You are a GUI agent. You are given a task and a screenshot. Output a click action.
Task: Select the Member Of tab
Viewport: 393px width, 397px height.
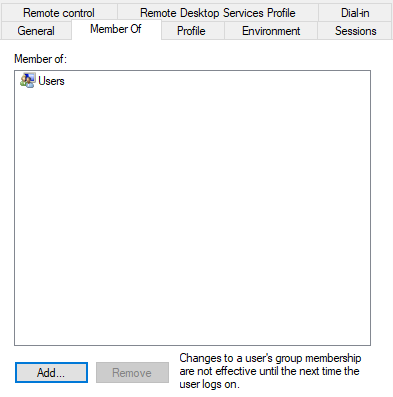116,29
